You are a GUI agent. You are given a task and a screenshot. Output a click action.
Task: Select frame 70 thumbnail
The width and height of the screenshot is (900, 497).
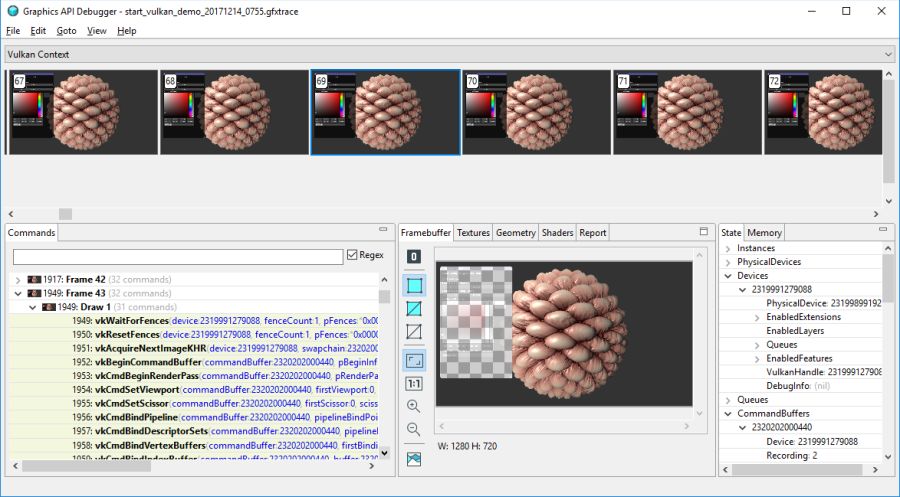click(x=536, y=112)
